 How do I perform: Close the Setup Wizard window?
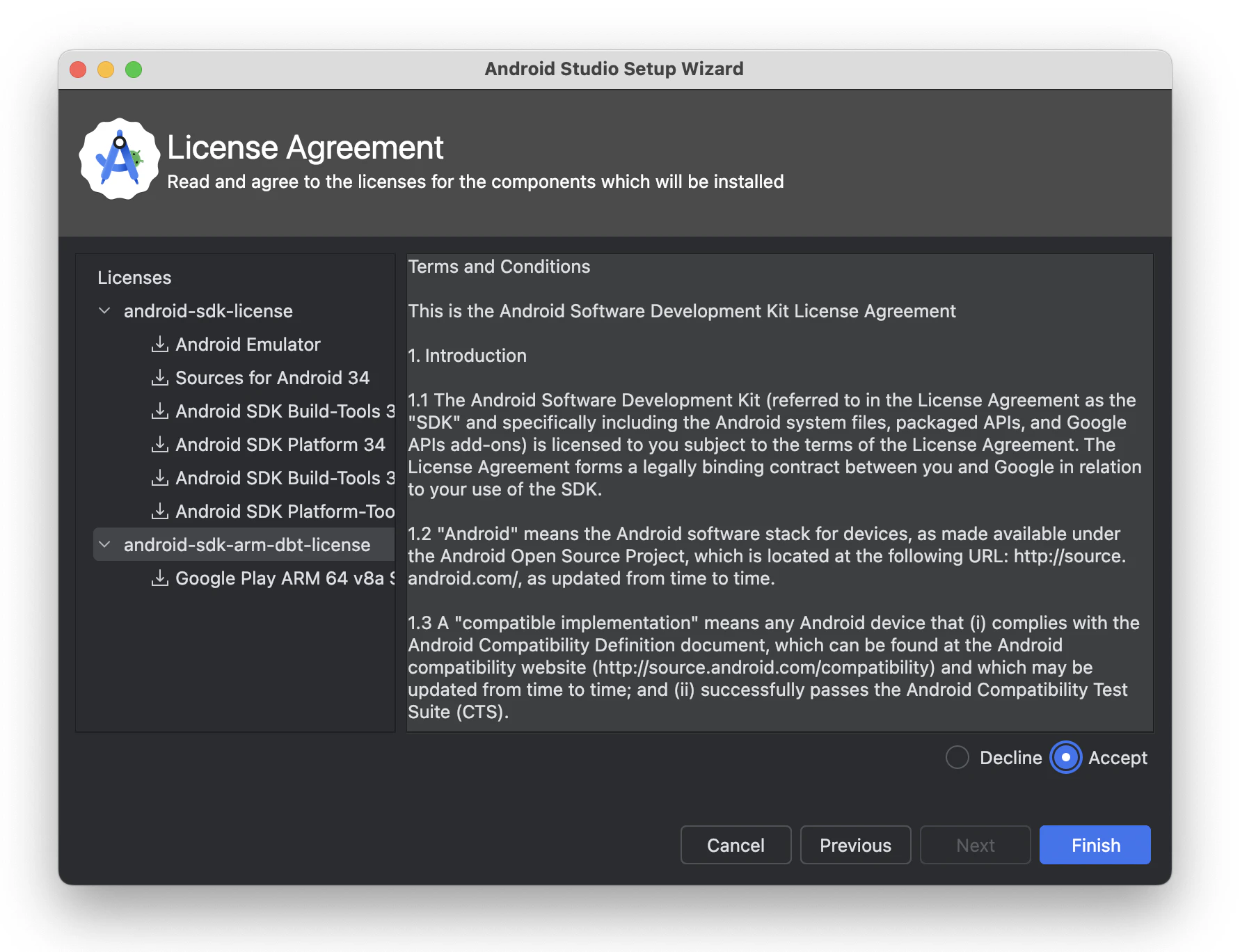point(78,70)
